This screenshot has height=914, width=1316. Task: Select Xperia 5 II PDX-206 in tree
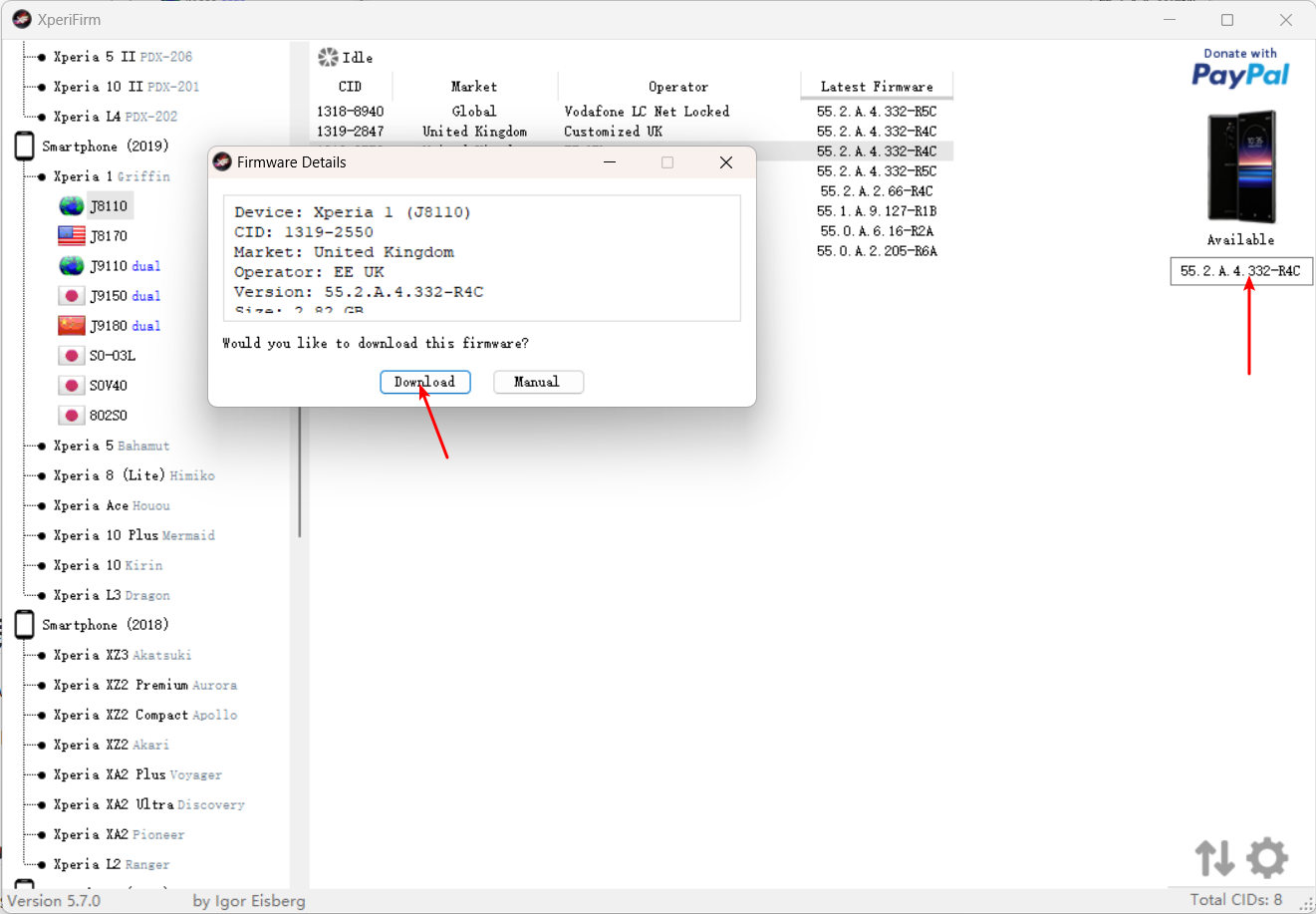point(123,57)
